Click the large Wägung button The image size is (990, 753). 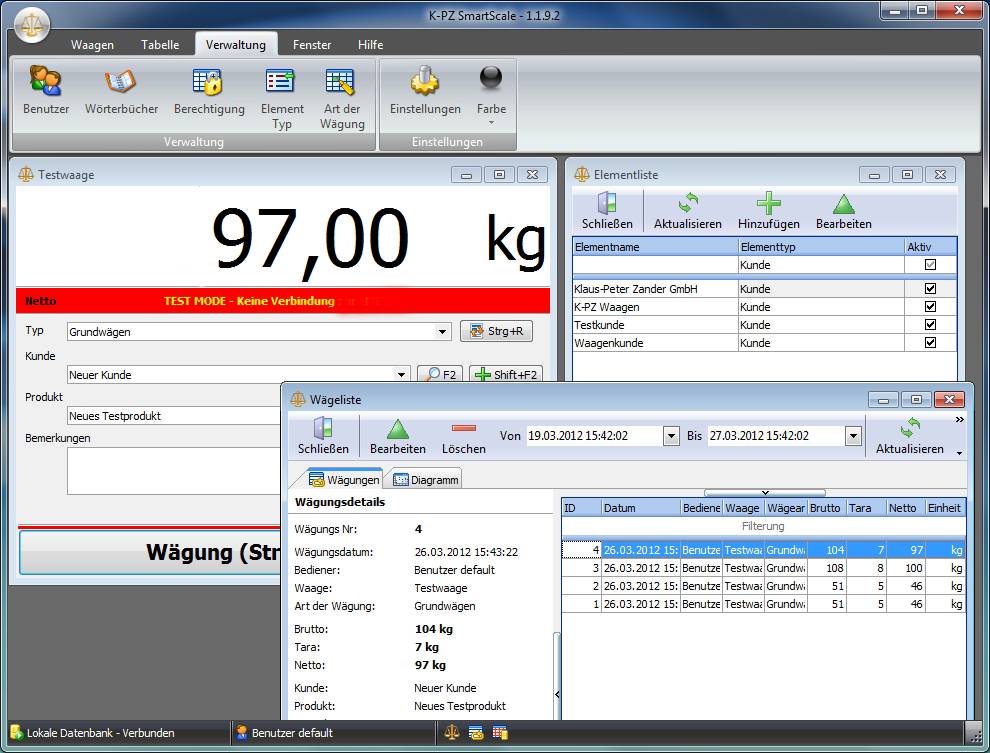tap(150, 552)
